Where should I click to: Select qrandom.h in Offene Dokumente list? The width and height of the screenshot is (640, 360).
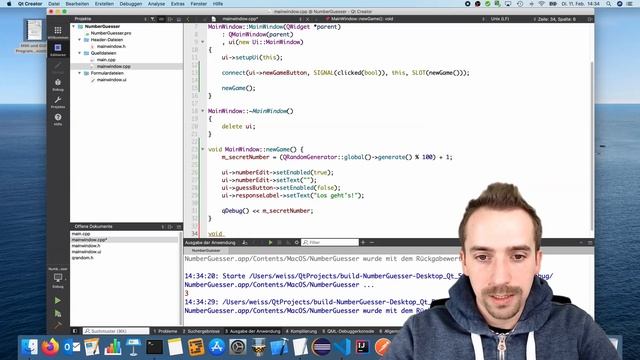pos(82,258)
